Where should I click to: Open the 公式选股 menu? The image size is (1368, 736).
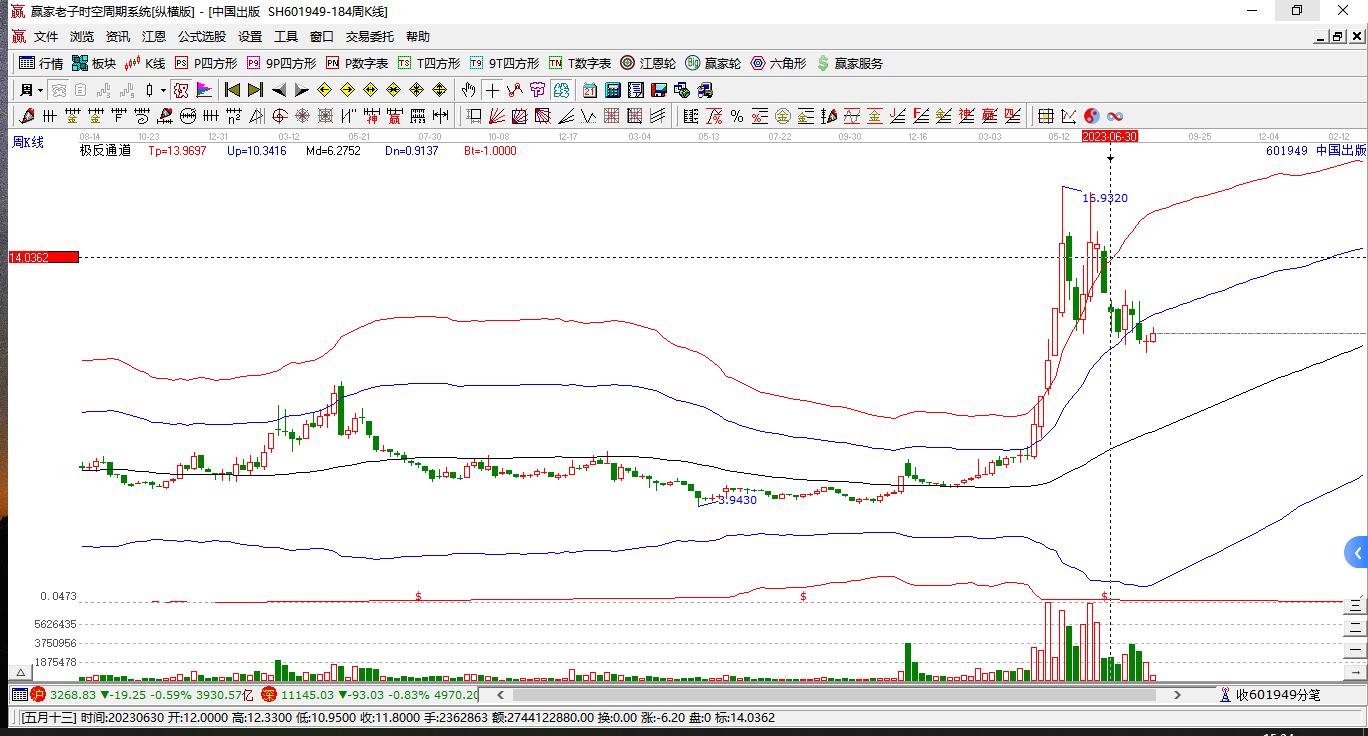tap(202, 37)
